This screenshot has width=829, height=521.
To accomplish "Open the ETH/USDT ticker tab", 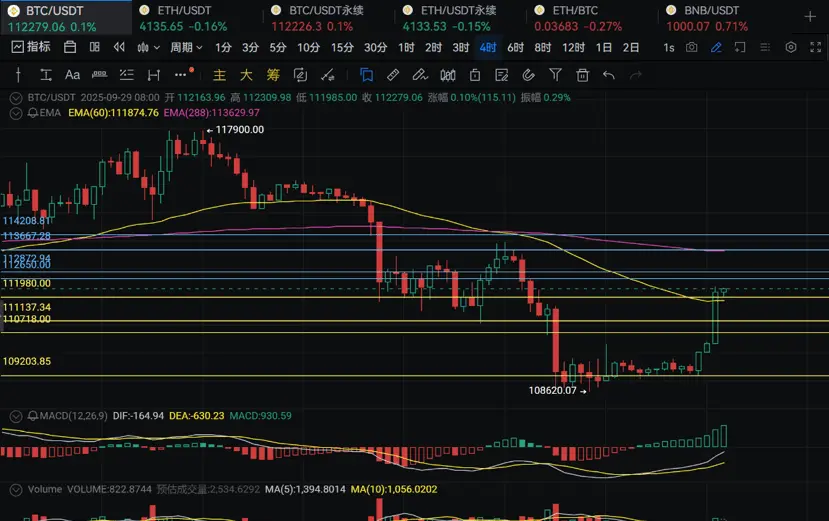I will coord(197,18).
